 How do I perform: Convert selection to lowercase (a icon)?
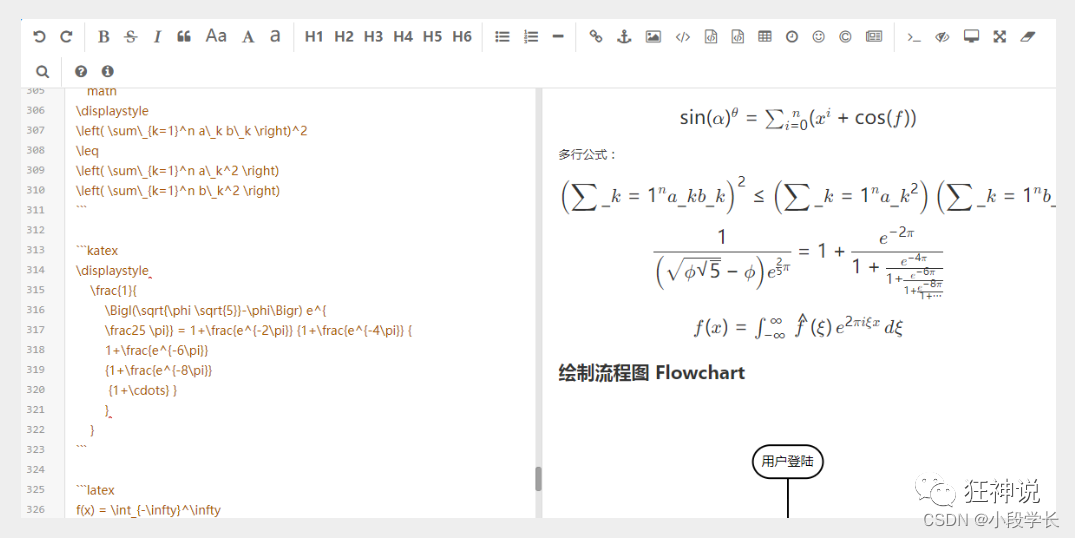click(x=275, y=36)
